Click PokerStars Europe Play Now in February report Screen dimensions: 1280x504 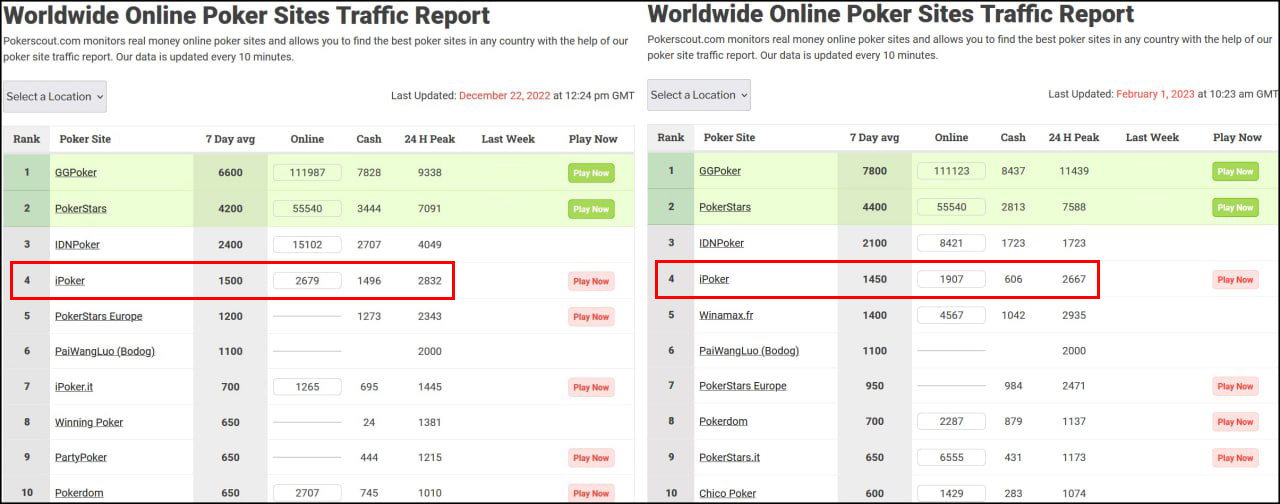(x=1236, y=386)
